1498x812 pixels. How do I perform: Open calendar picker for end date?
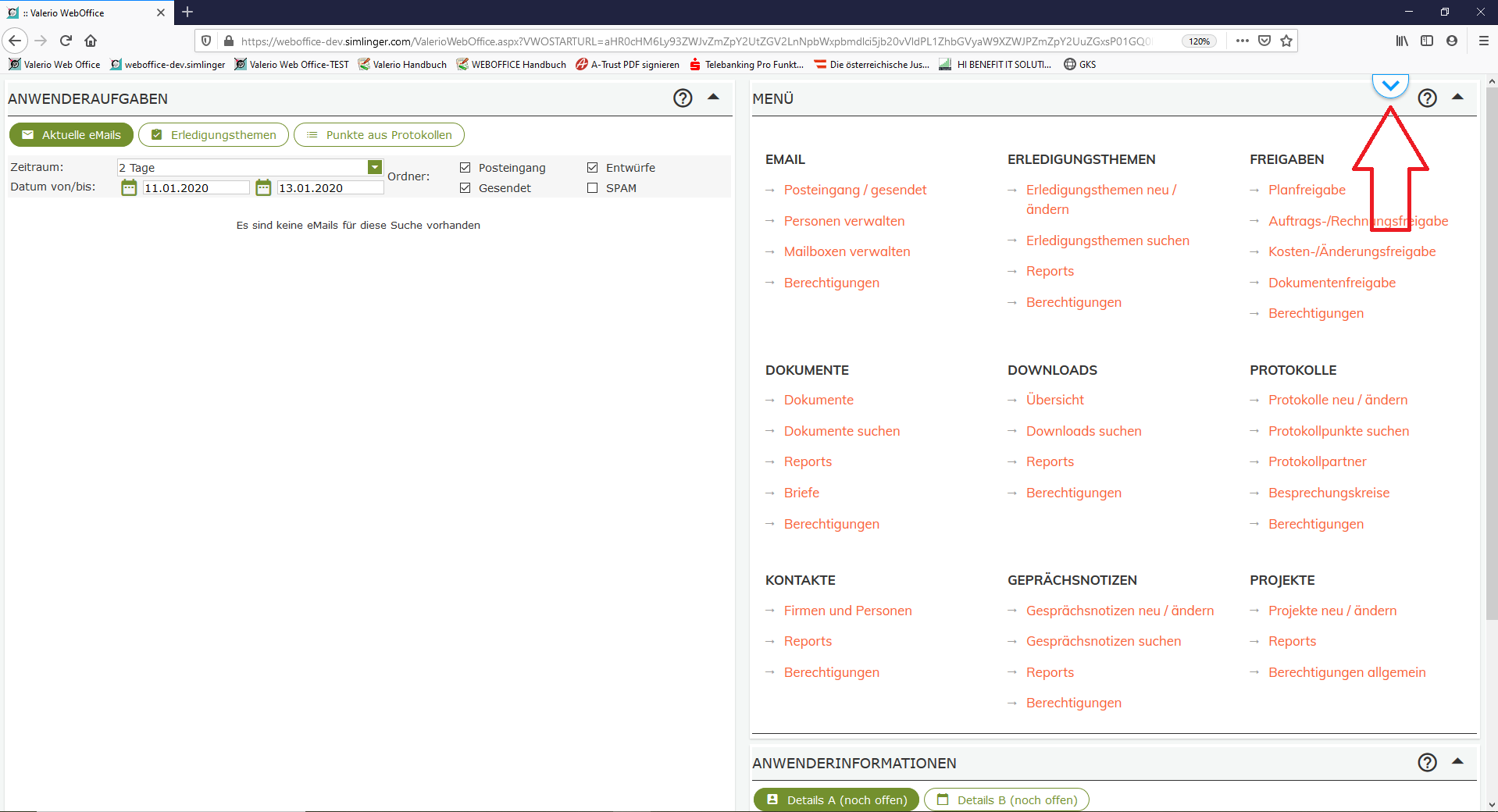pyautogui.click(x=263, y=188)
